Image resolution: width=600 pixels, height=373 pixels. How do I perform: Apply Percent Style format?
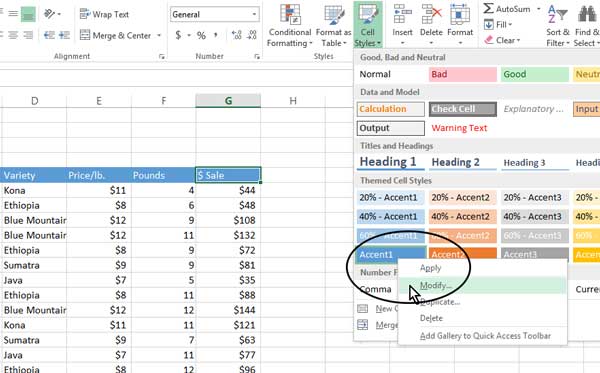pyautogui.click(x=201, y=36)
